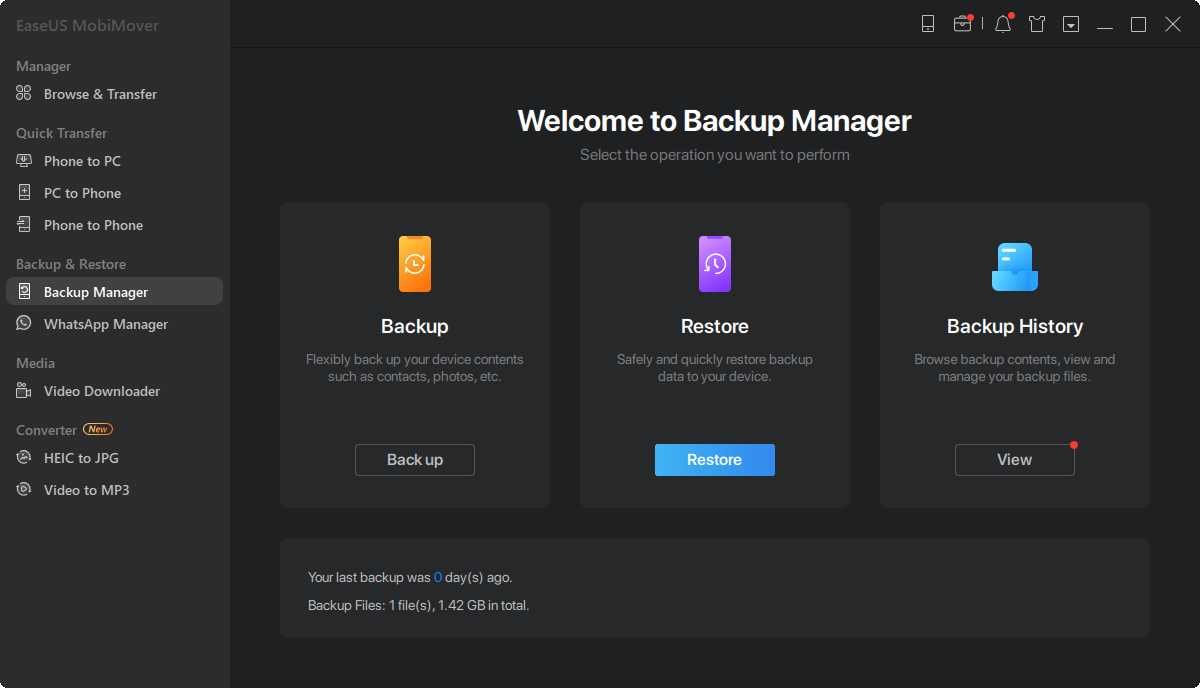Click the purple Restore phone icon
This screenshot has height=688, width=1200.
715,264
